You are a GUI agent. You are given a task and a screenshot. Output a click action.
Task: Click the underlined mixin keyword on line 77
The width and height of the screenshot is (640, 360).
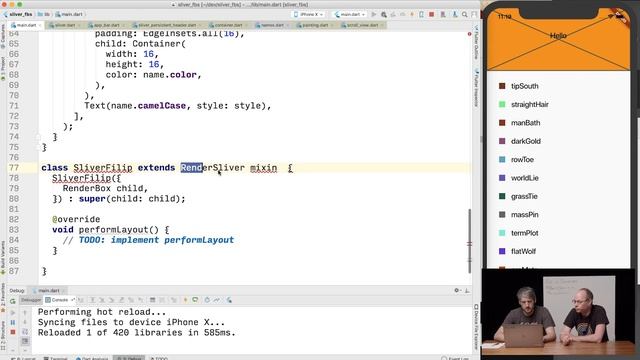tap(263, 168)
